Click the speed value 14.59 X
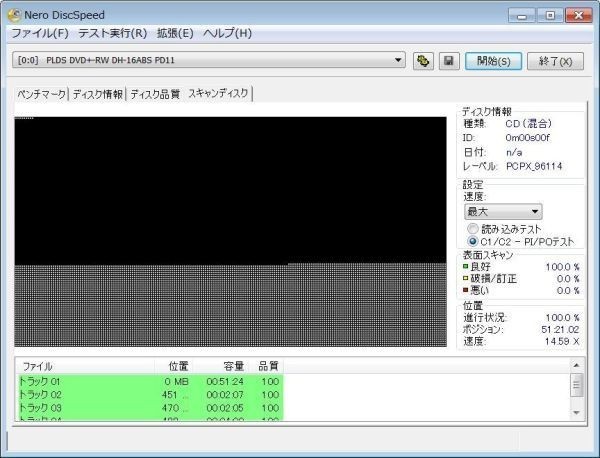Viewport: 600px width, 458px height. coord(562,341)
